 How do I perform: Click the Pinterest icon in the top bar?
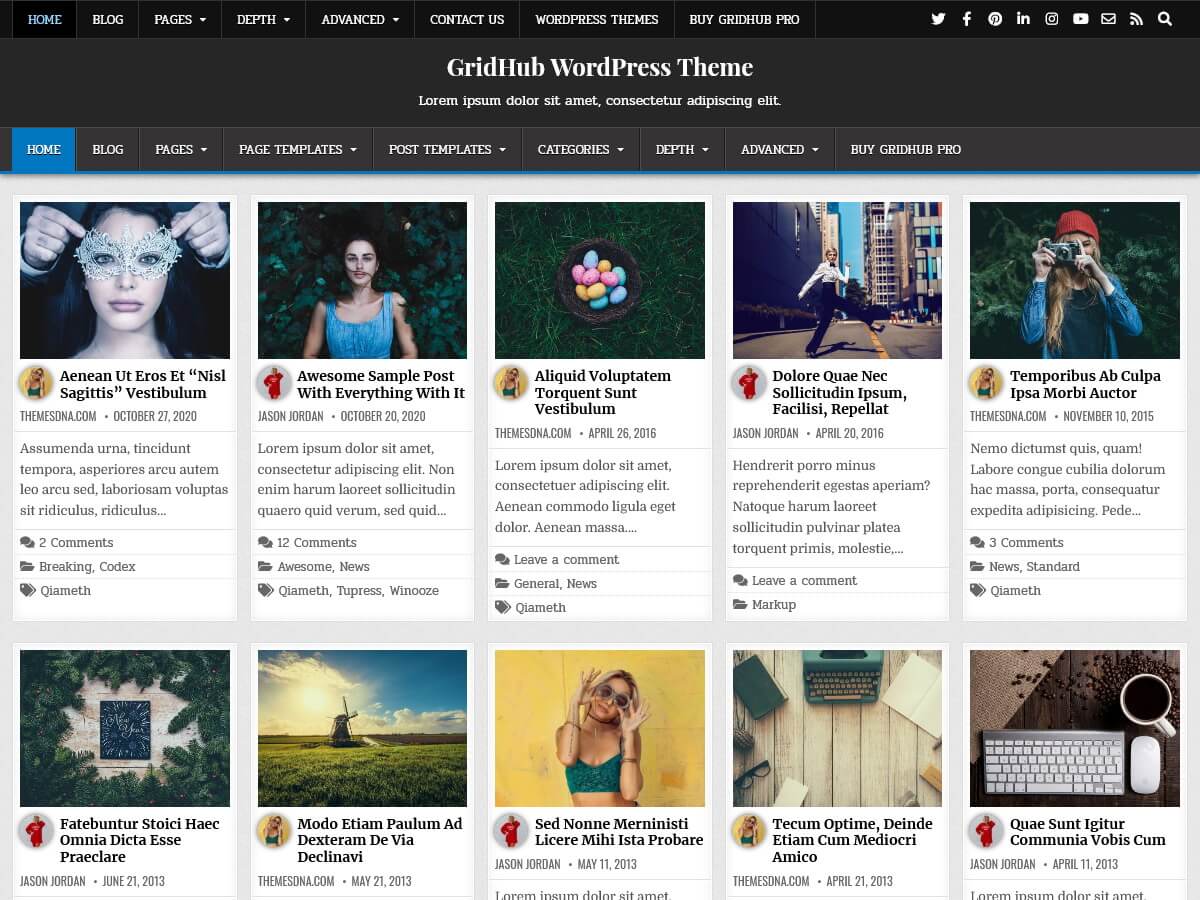[x=995, y=18]
